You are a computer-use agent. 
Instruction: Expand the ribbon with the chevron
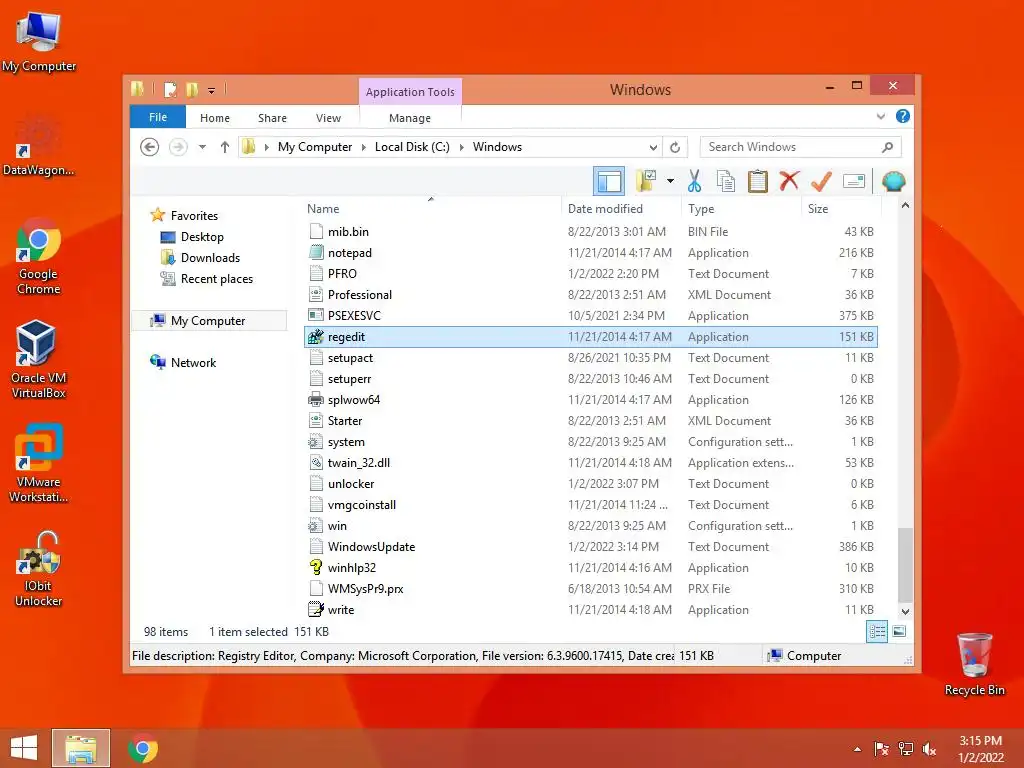(x=881, y=116)
